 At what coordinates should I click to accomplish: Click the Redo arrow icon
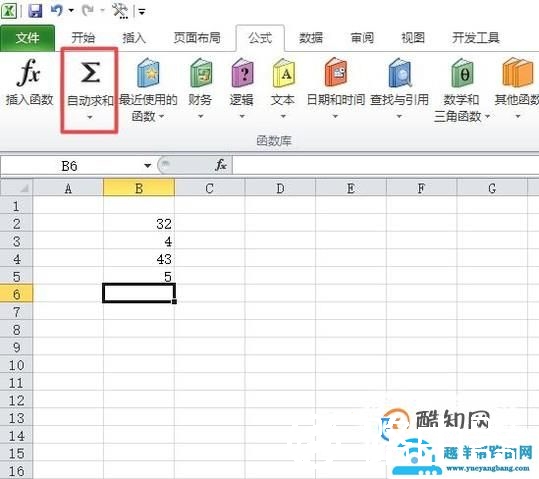coord(88,10)
